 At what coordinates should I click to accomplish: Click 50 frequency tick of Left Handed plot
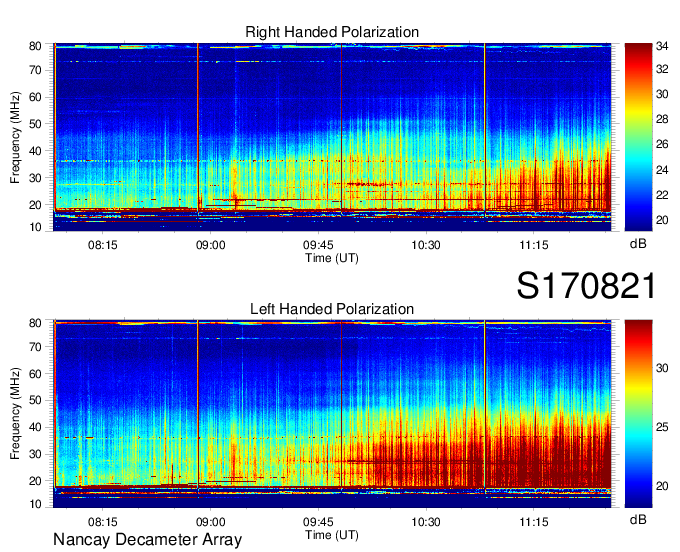pos(35,400)
